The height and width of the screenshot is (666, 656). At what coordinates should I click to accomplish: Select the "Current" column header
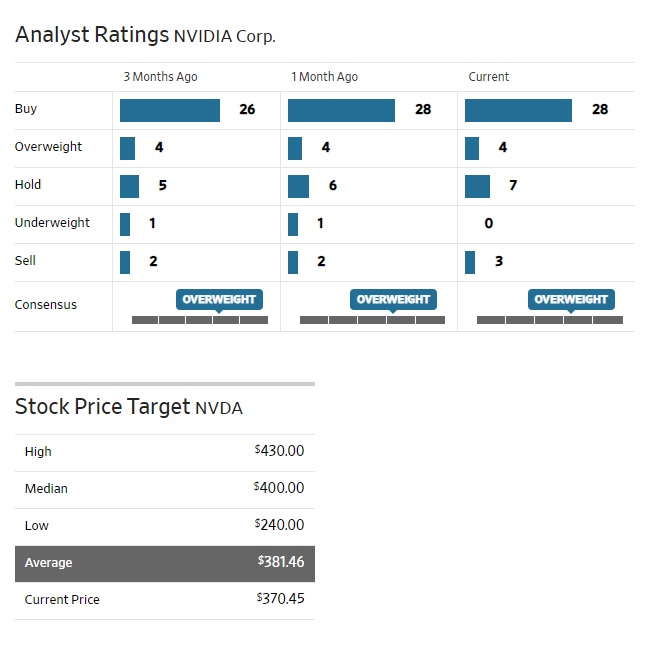[x=489, y=77]
